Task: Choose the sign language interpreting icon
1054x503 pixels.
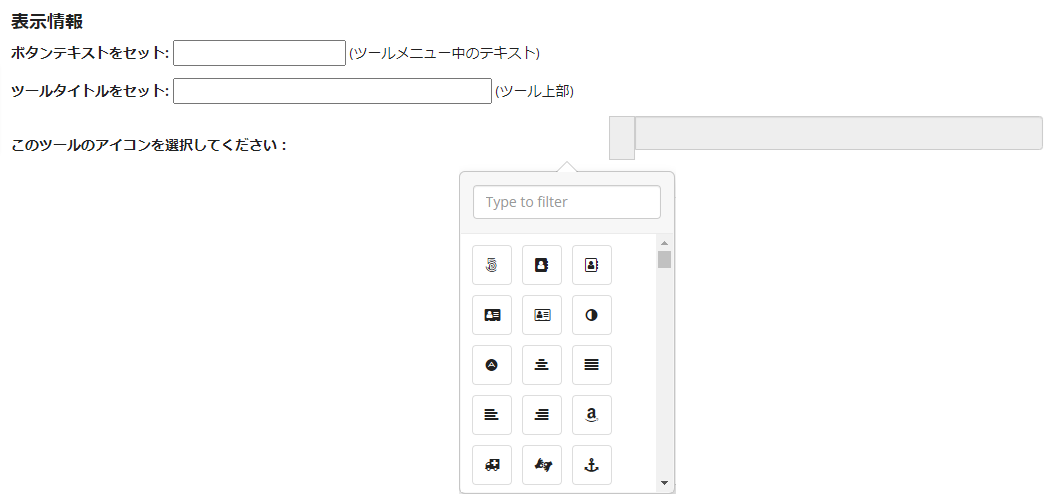Action: tap(542, 465)
